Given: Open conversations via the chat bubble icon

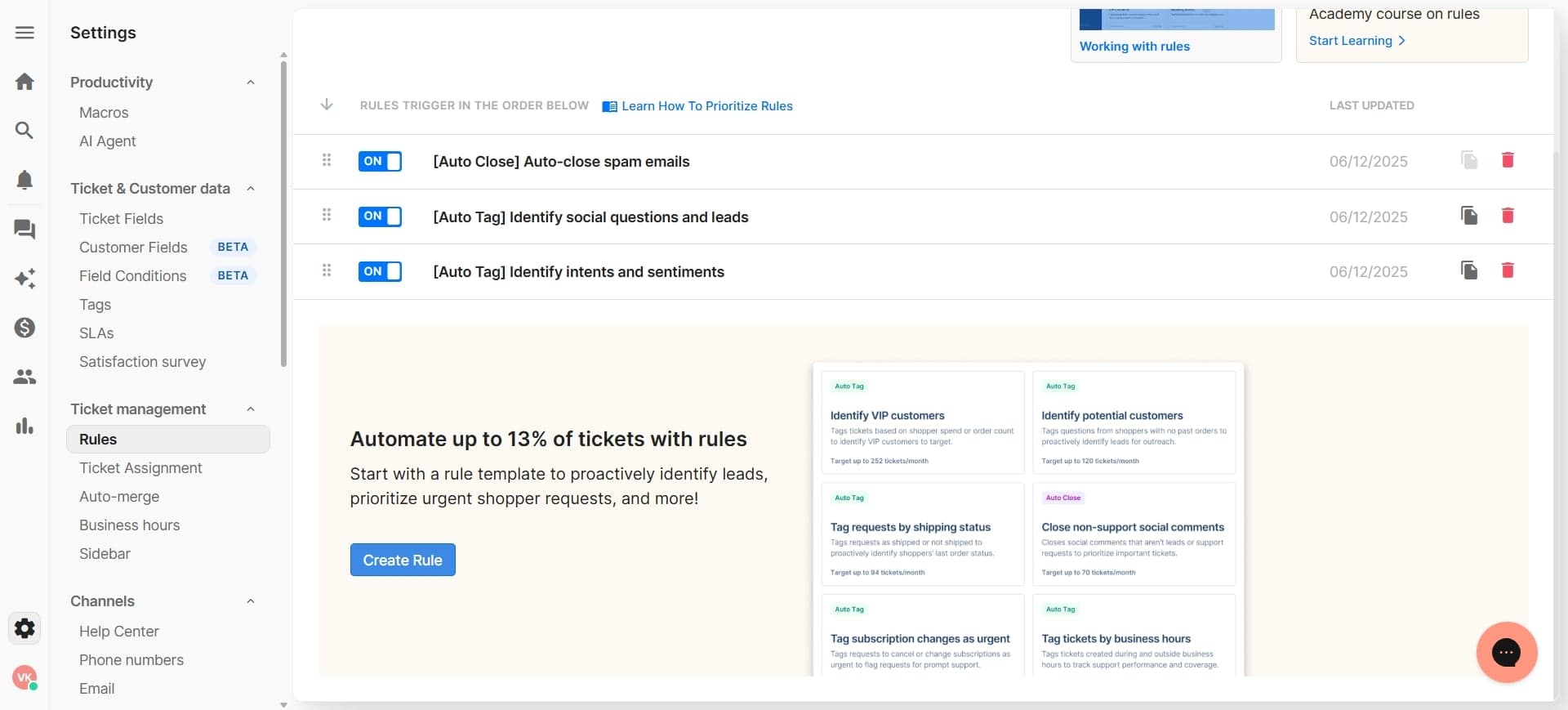Looking at the screenshot, I should pos(24,230).
